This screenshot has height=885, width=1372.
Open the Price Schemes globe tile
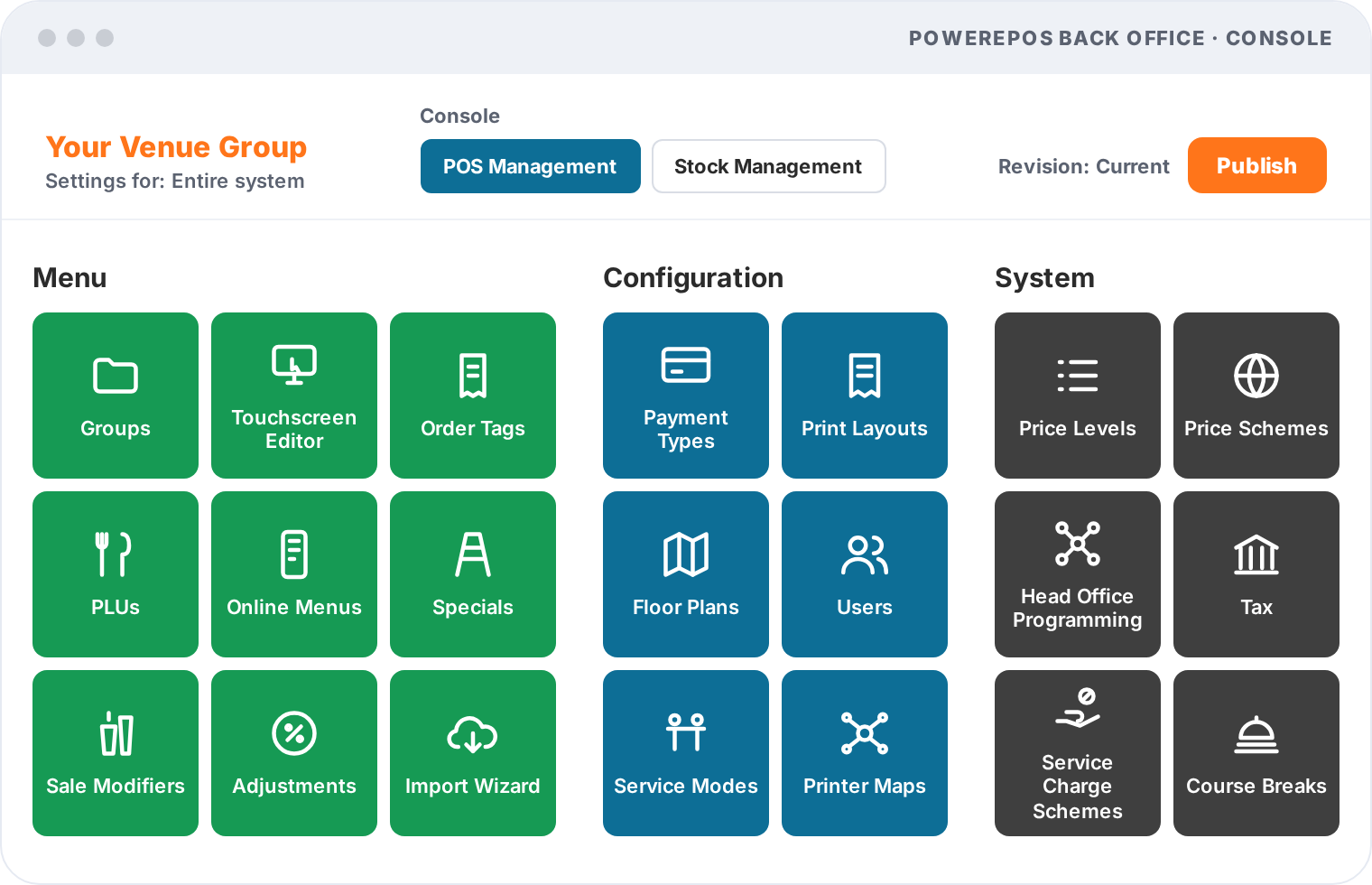[x=1256, y=396]
